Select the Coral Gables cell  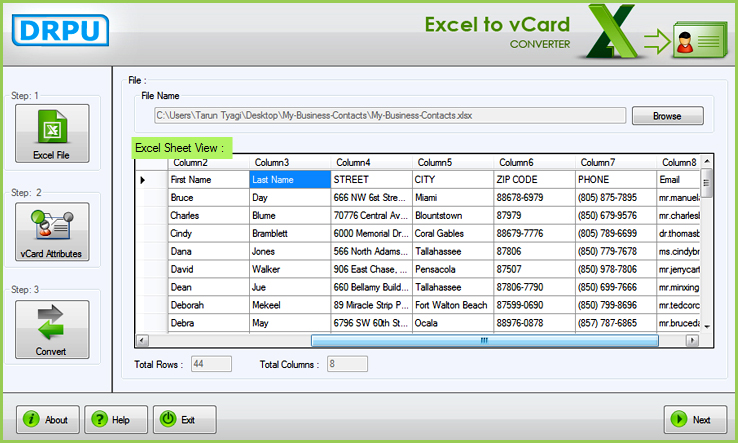pyautogui.click(x=453, y=234)
